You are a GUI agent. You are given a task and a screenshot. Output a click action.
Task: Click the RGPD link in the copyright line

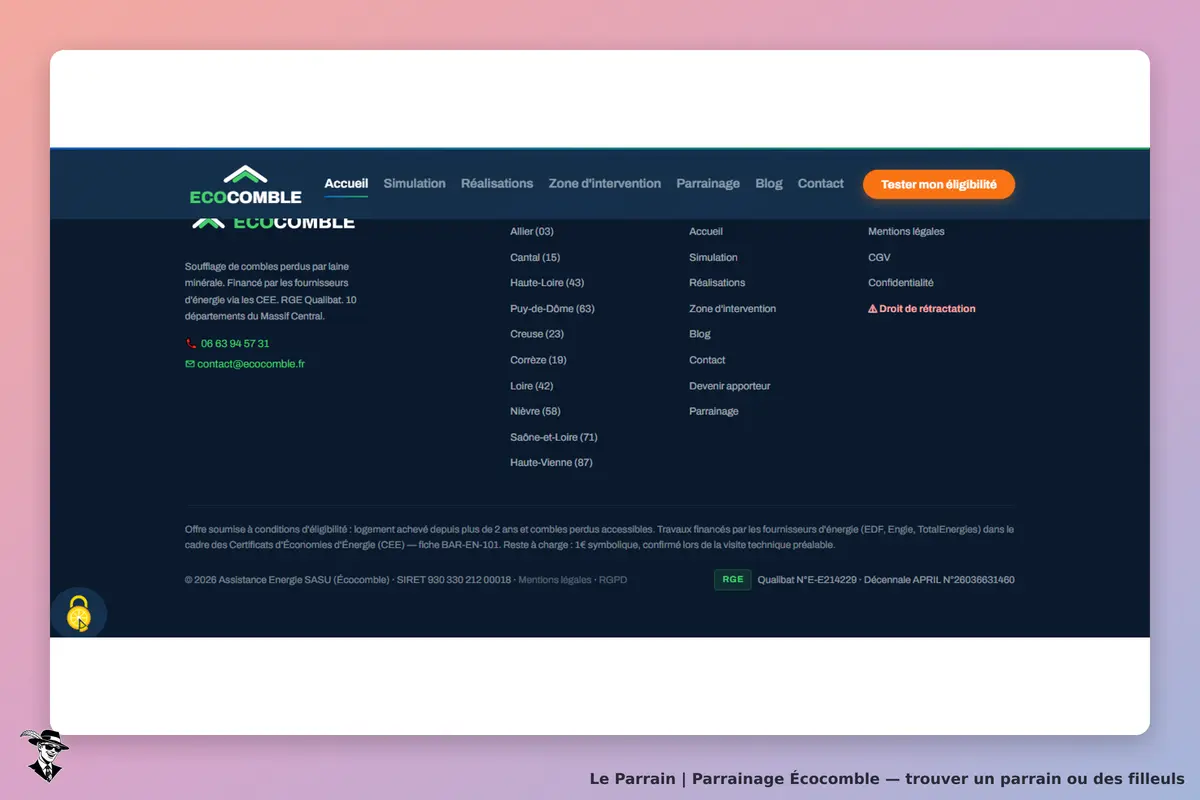pyautogui.click(x=613, y=580)
